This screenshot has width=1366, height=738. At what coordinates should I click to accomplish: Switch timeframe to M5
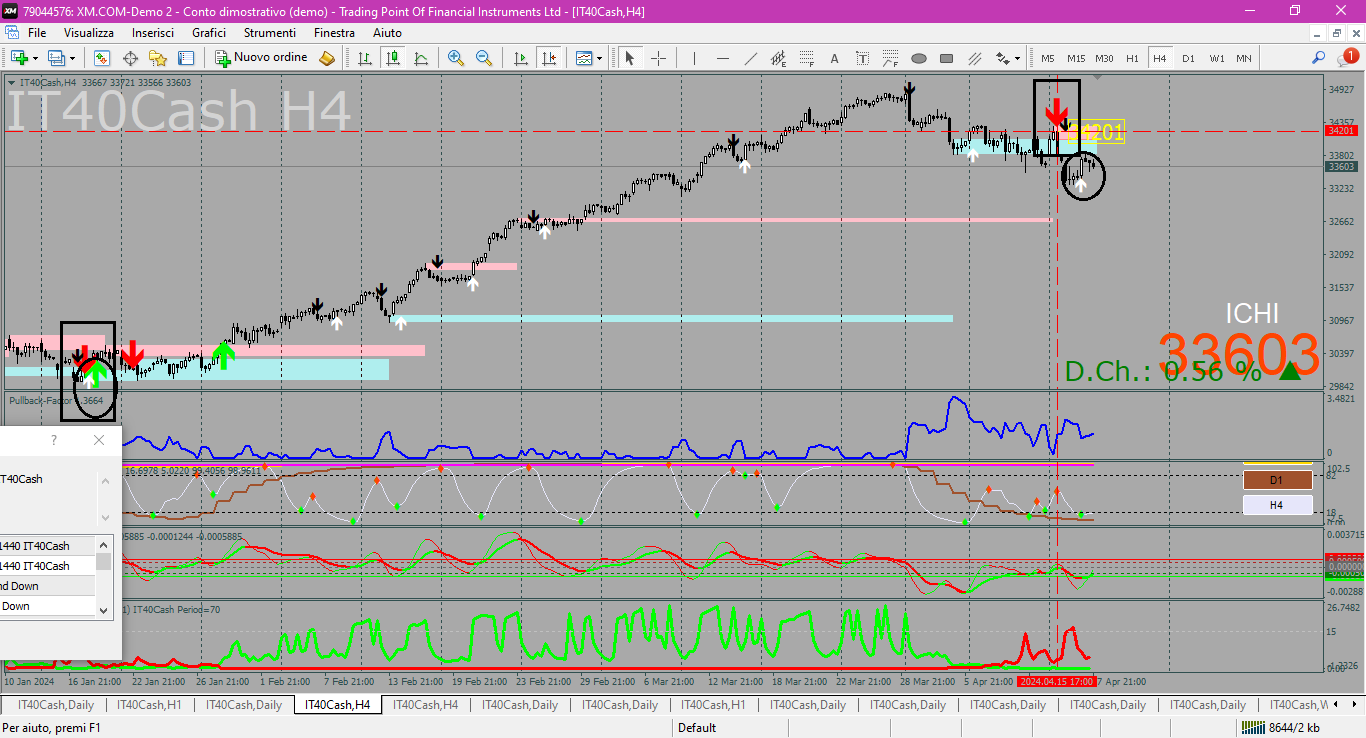click(x=1047, y=58)
